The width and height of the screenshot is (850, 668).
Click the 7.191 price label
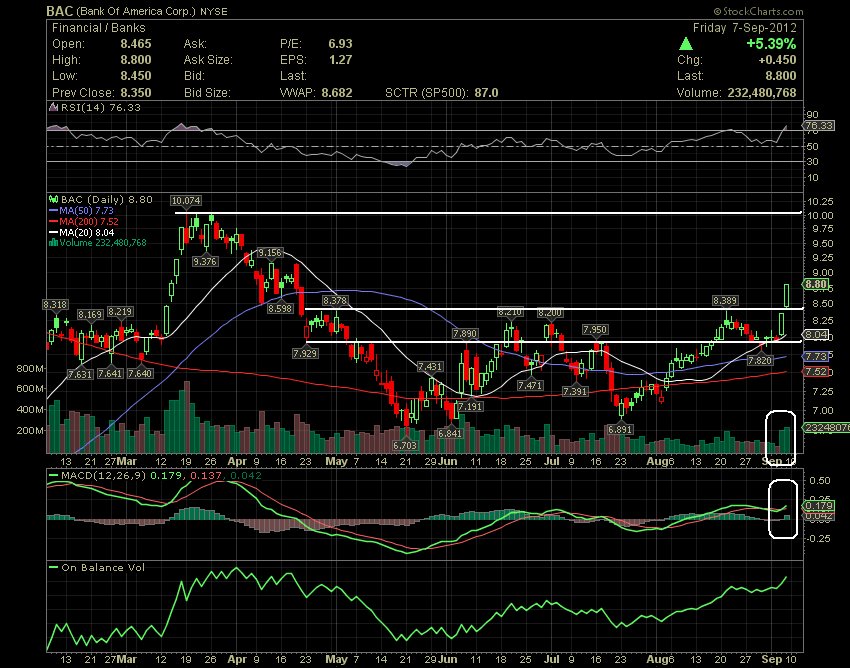[470, 406]
